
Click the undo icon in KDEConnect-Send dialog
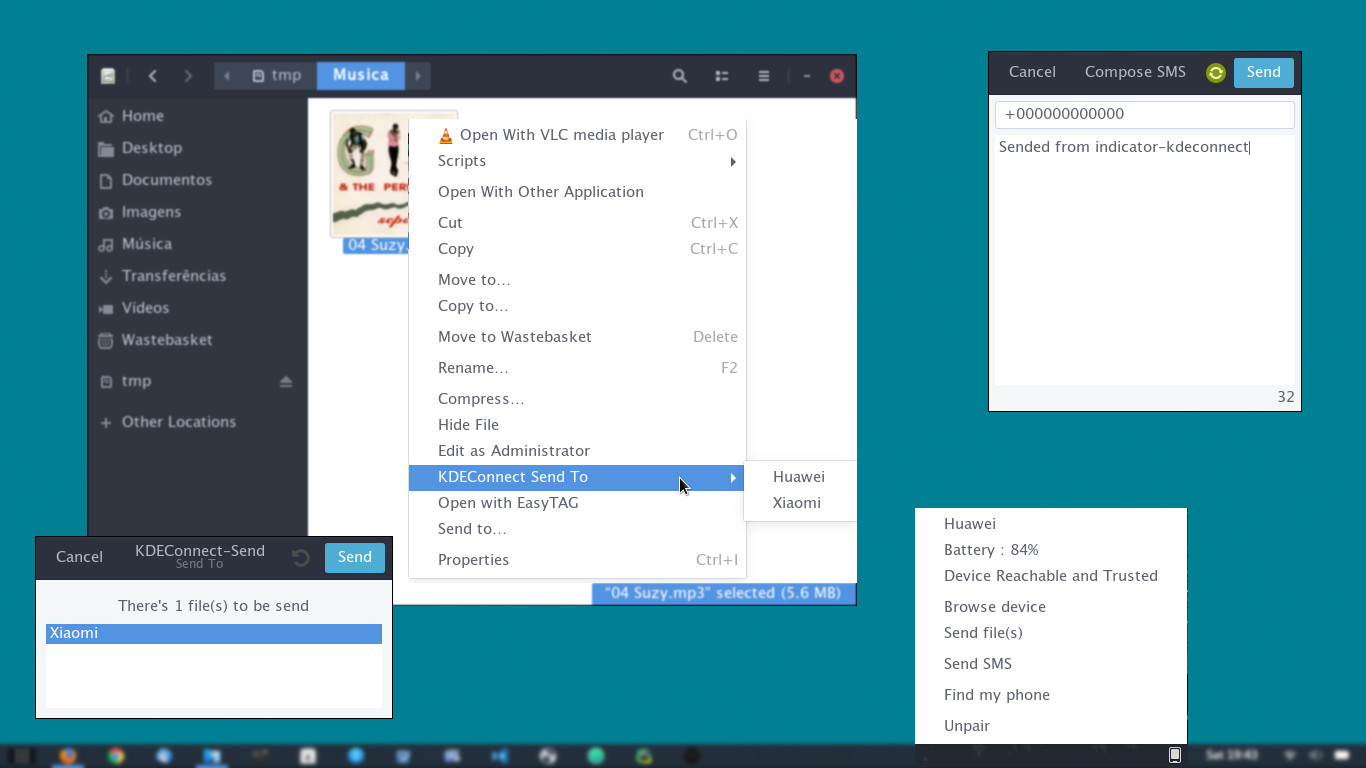[300, 557]
